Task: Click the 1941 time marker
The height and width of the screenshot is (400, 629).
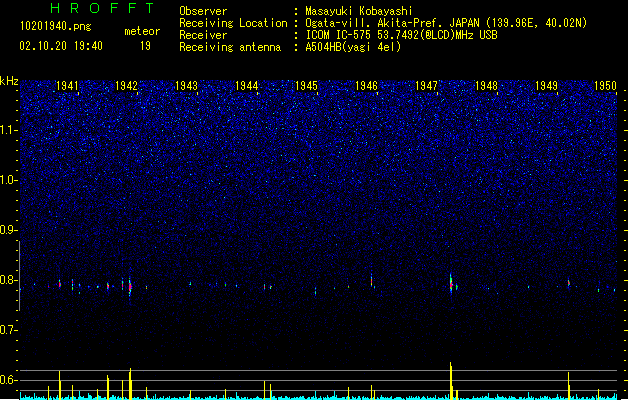Action: (67, 86)
